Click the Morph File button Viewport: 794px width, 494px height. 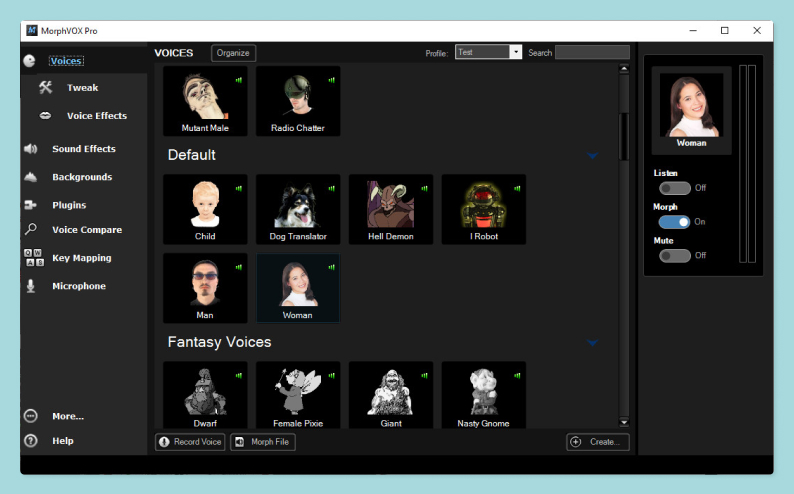coord(263,442)
